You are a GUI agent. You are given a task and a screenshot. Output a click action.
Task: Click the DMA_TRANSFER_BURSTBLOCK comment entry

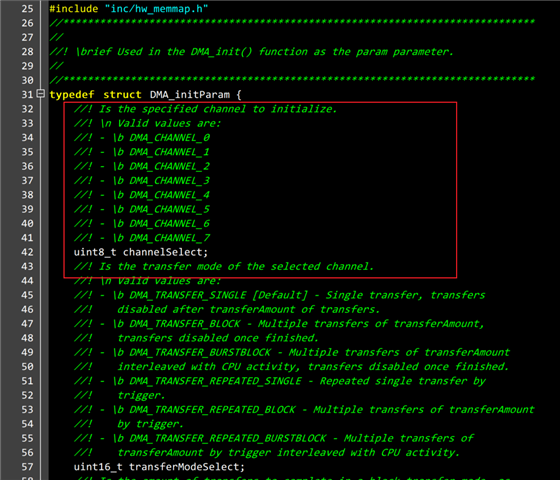pyautogui.click(x=200, y=352)
